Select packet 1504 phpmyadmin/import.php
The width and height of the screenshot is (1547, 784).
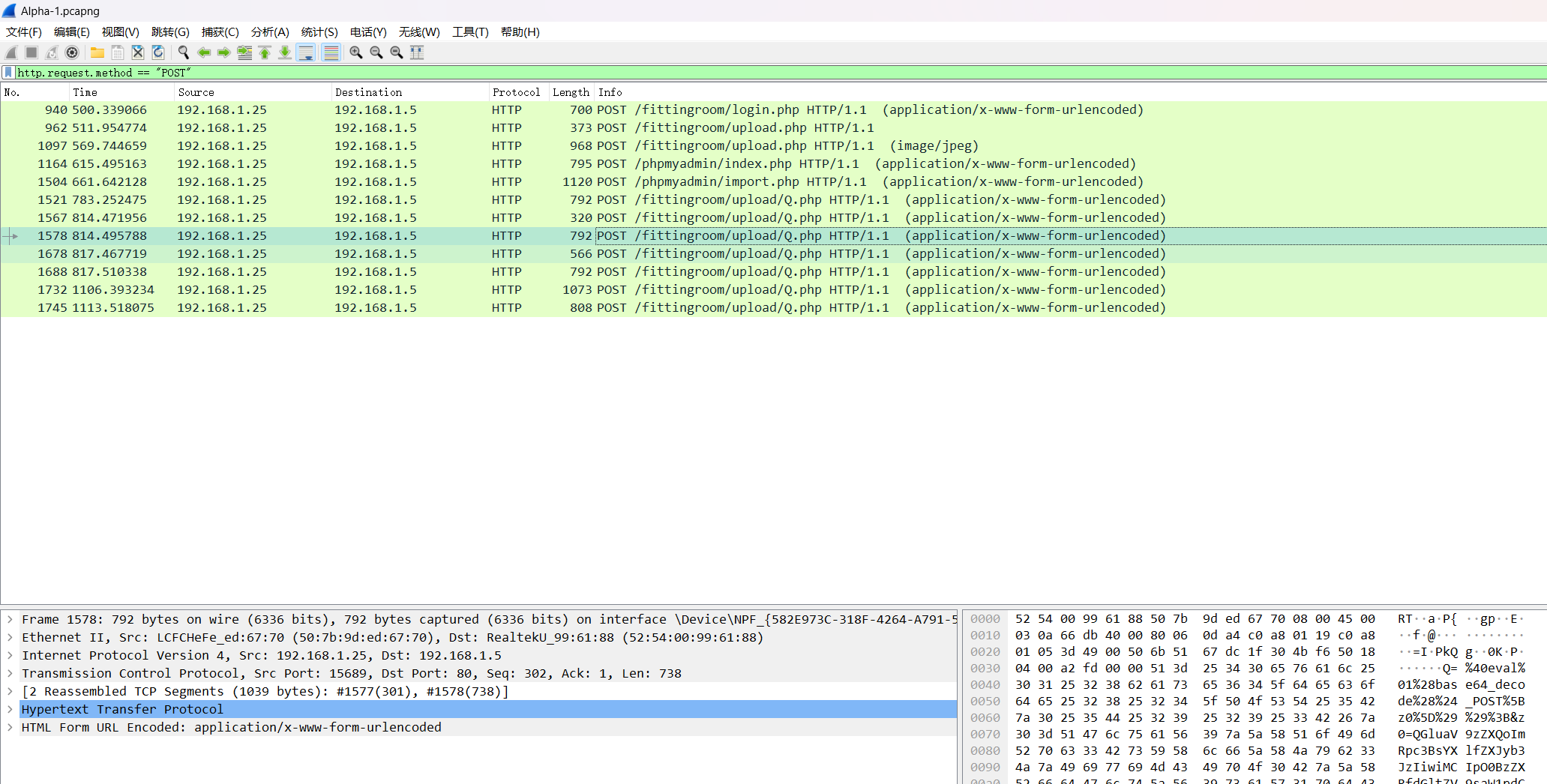coord(773,181)
